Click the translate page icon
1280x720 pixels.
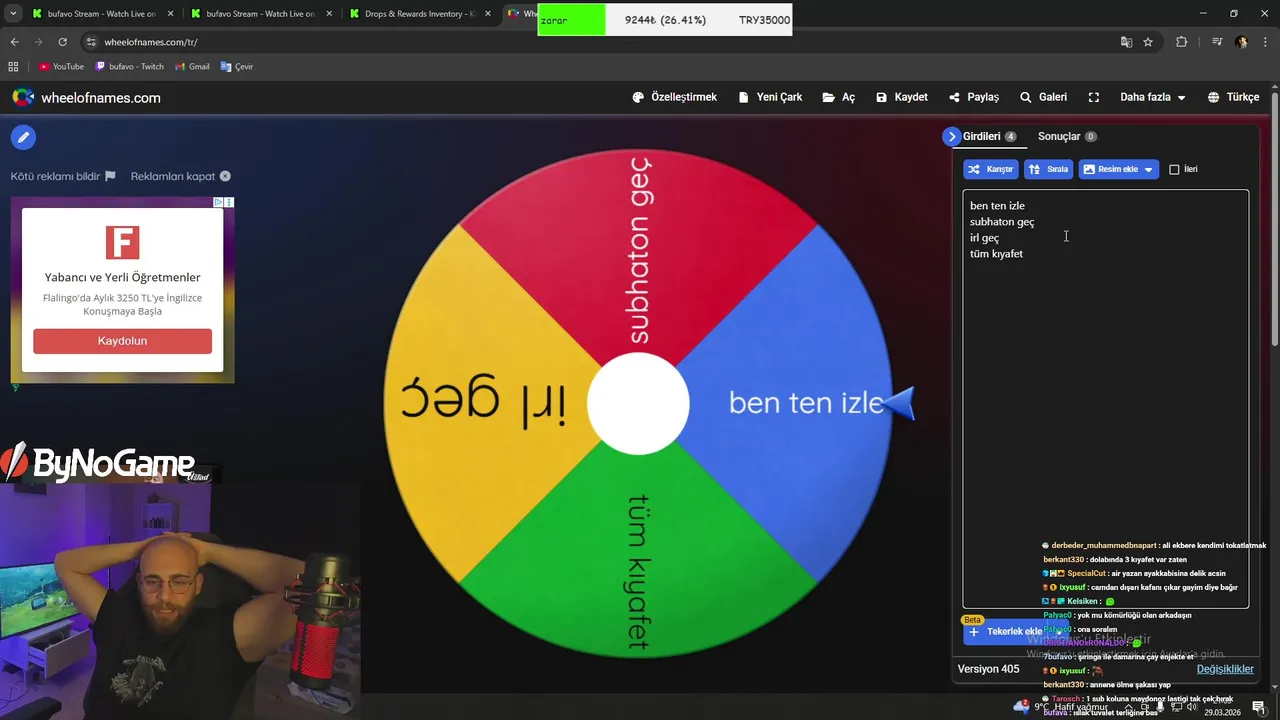(x=1126, y=42)
